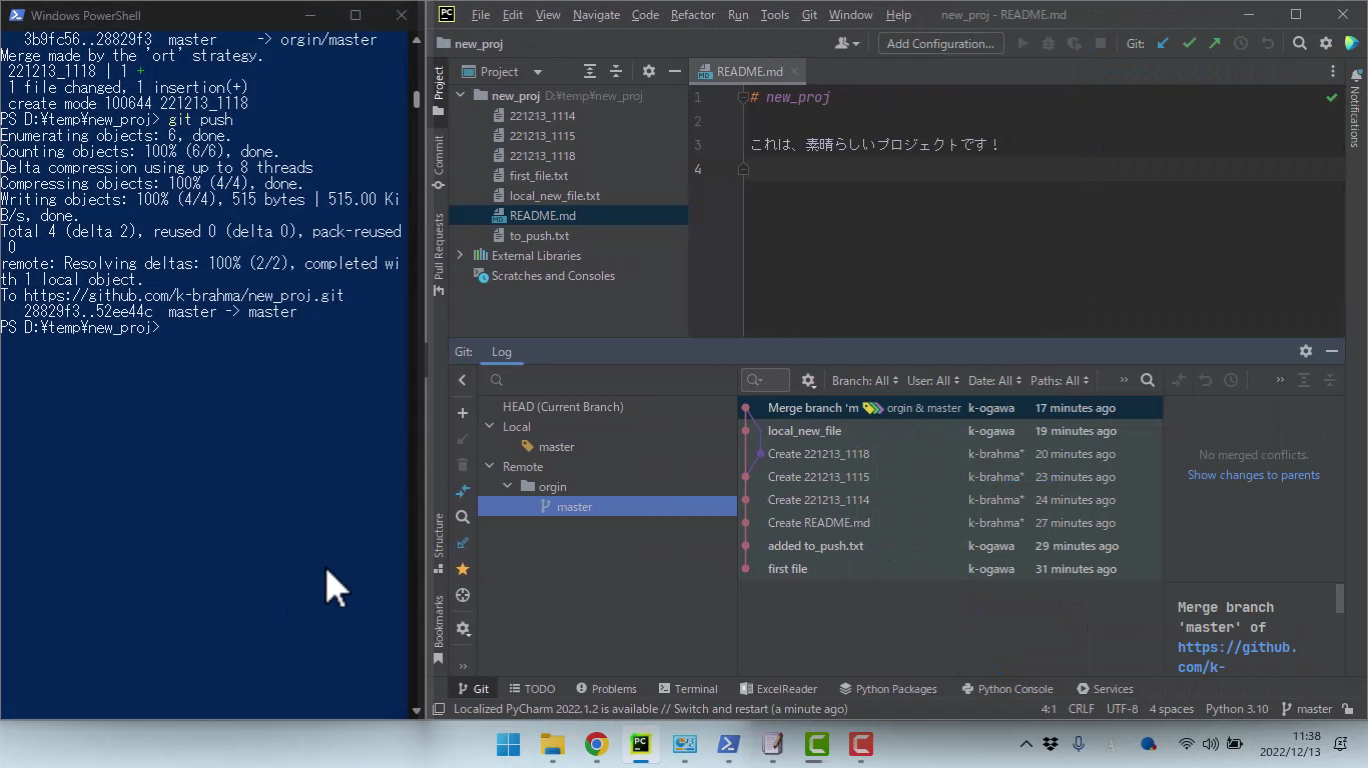Click Git Push green arrow icon
This screenshot has width=1368, height=768.
1214,43
